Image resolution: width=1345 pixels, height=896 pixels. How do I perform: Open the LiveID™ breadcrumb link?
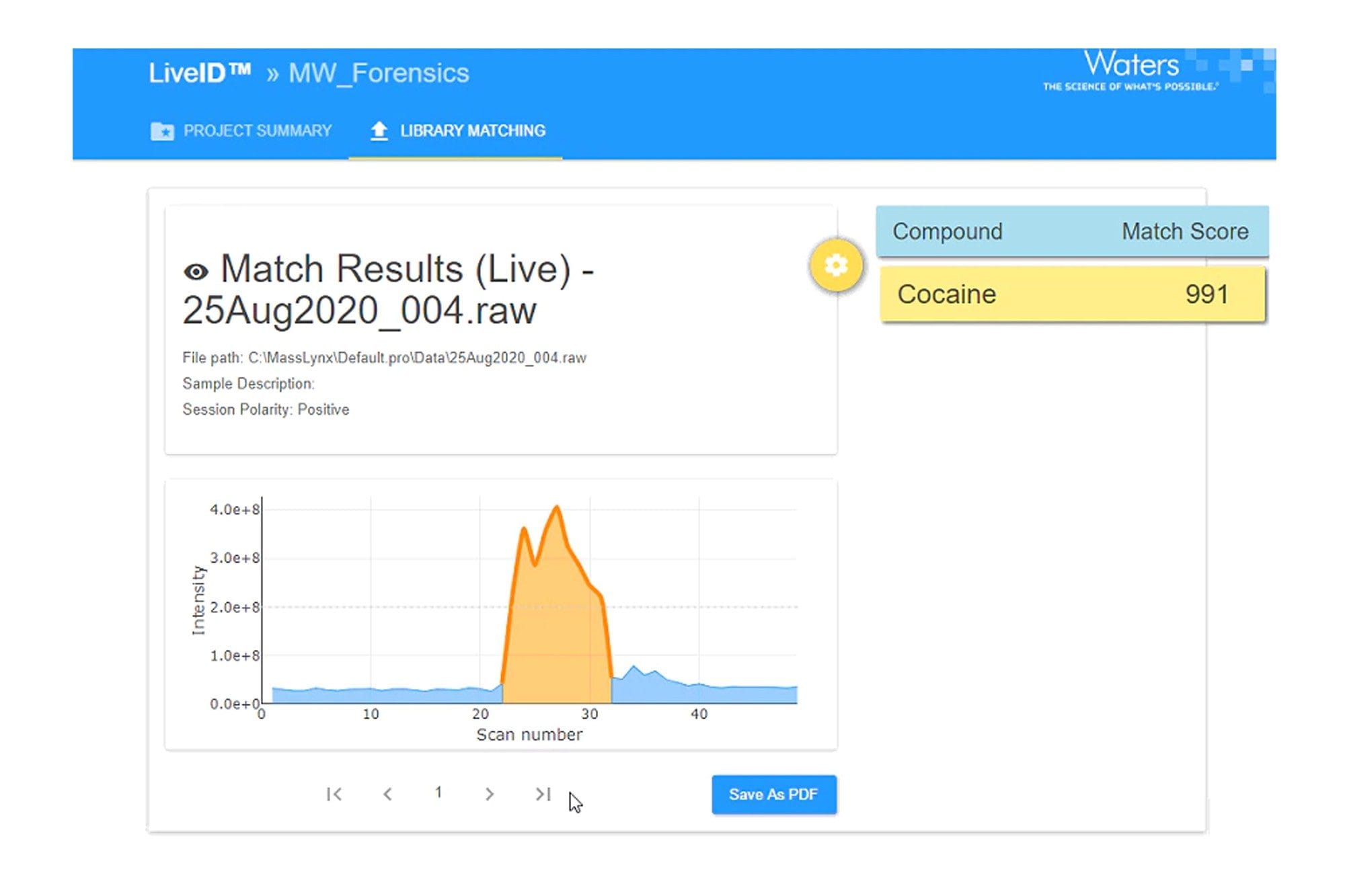tap(200, 73)
